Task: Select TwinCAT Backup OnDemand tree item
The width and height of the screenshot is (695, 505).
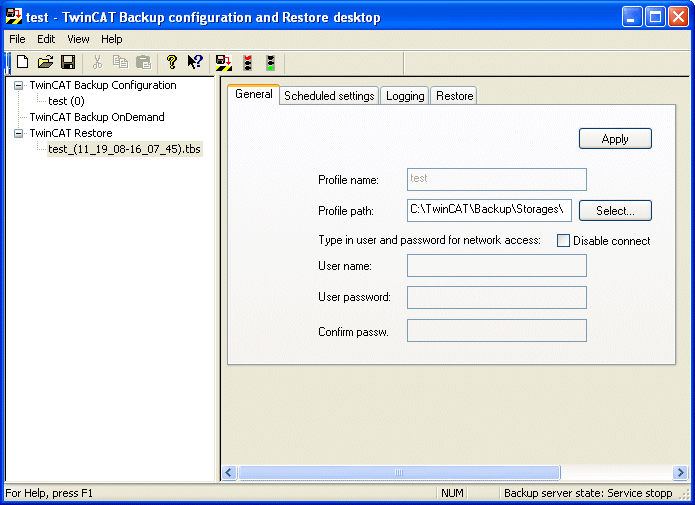Action: [97, 117]
